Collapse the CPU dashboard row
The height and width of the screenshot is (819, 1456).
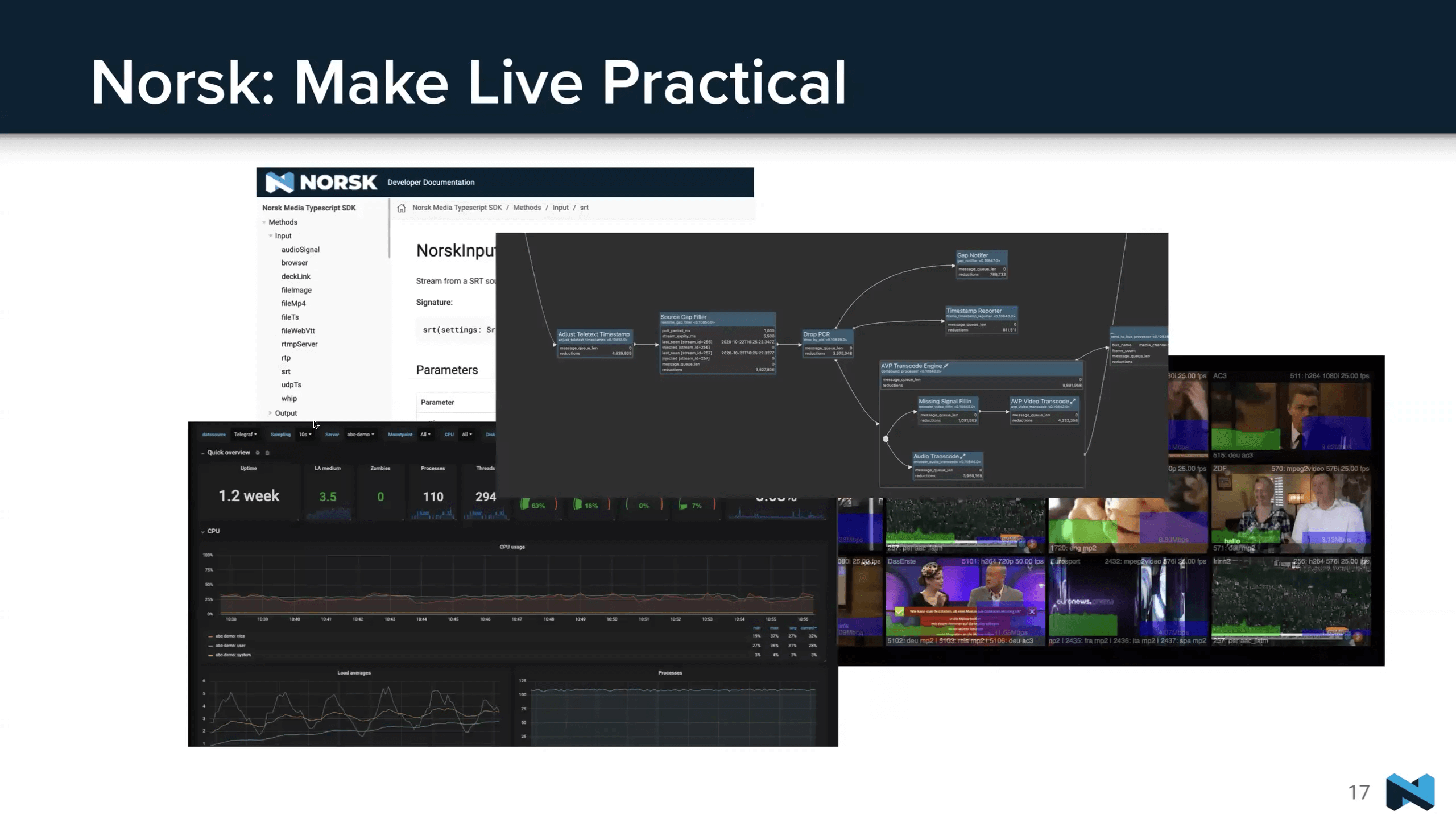pyautogui.click(x=202, y=531)
